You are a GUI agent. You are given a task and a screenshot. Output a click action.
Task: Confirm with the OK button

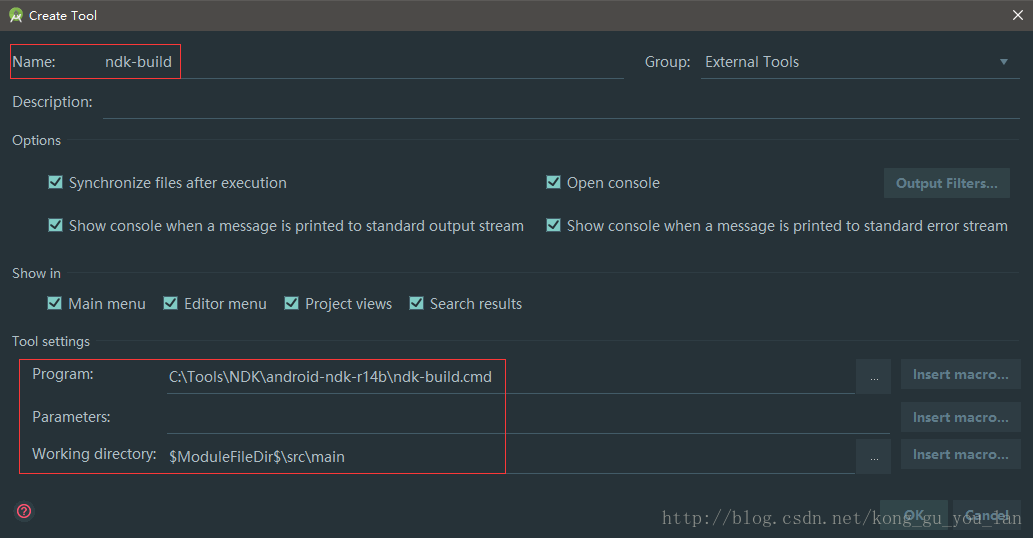point(914,515)
